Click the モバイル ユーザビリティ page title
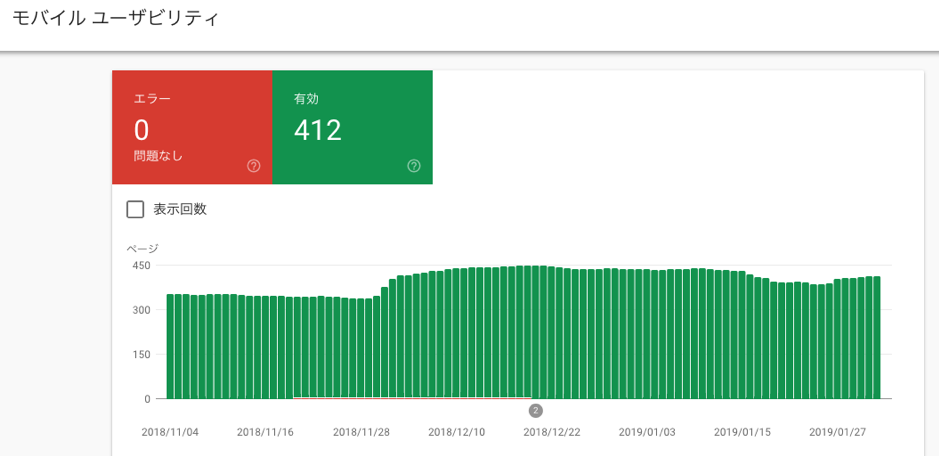The width and height of the screenshot is (939, 456). point(116,18)
